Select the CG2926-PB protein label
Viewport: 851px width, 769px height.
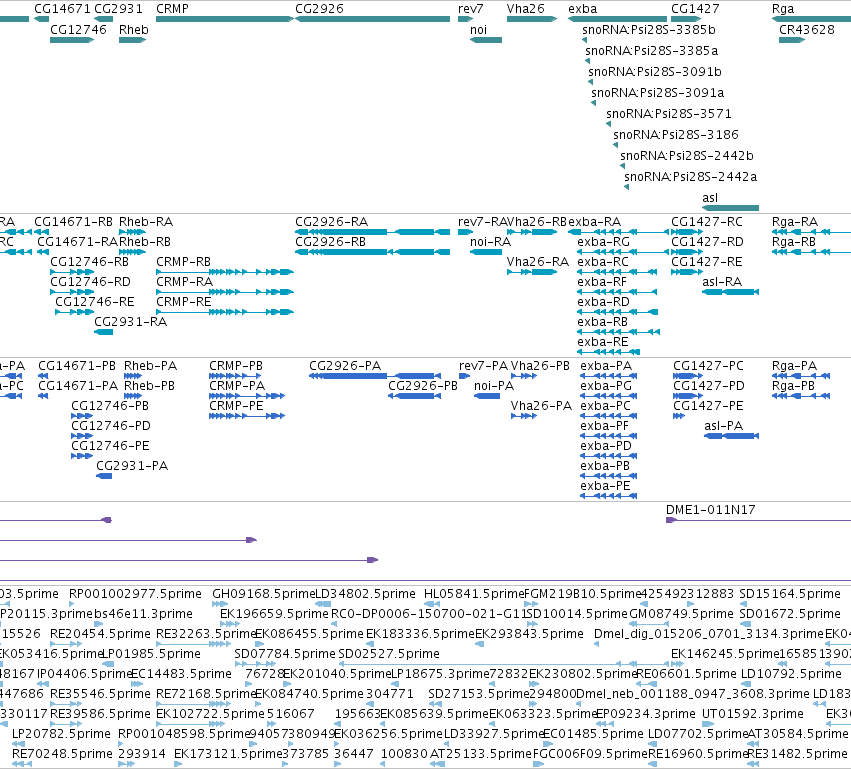click(423, 386)
